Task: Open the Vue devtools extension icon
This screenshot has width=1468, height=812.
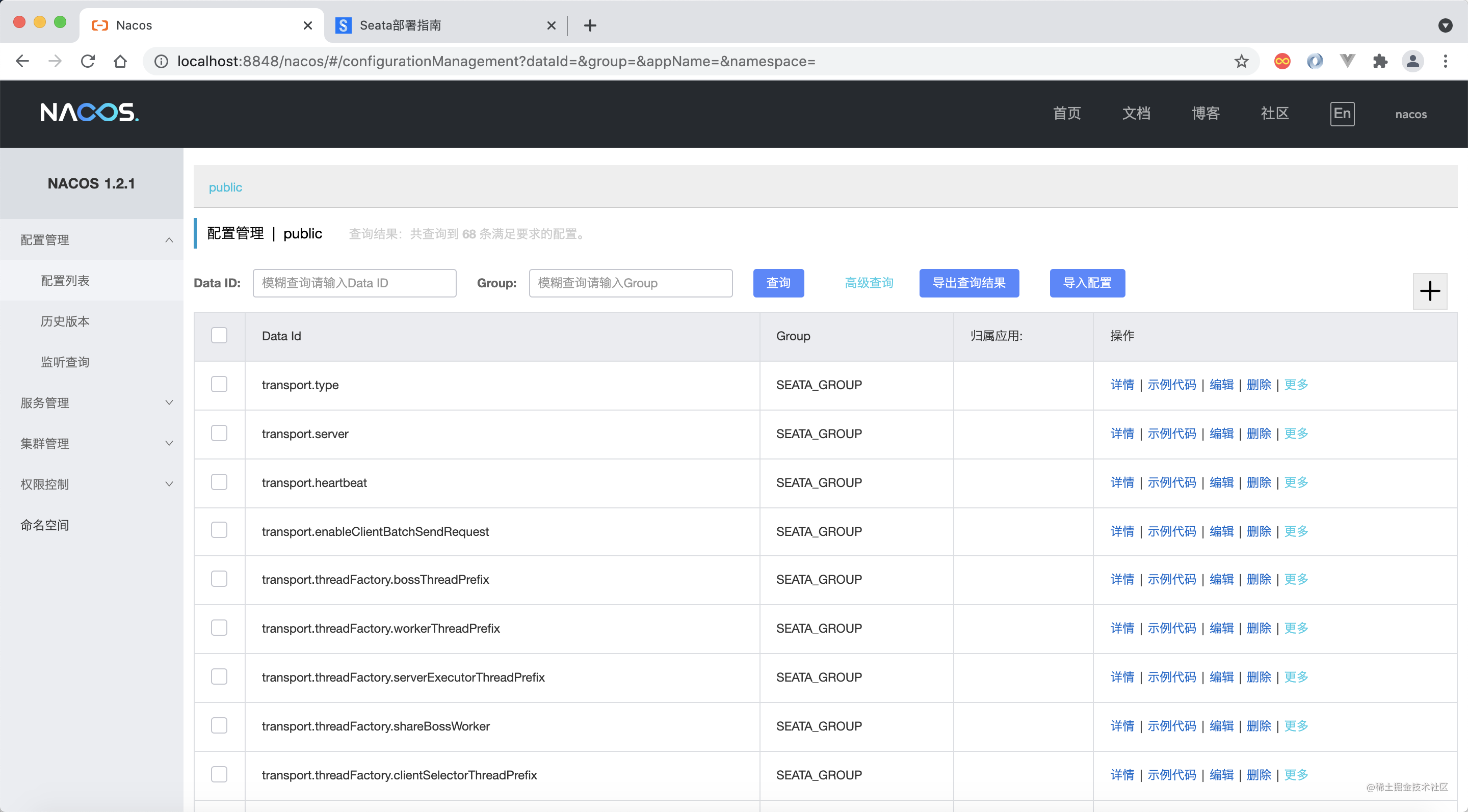Action: [1347, 61]
